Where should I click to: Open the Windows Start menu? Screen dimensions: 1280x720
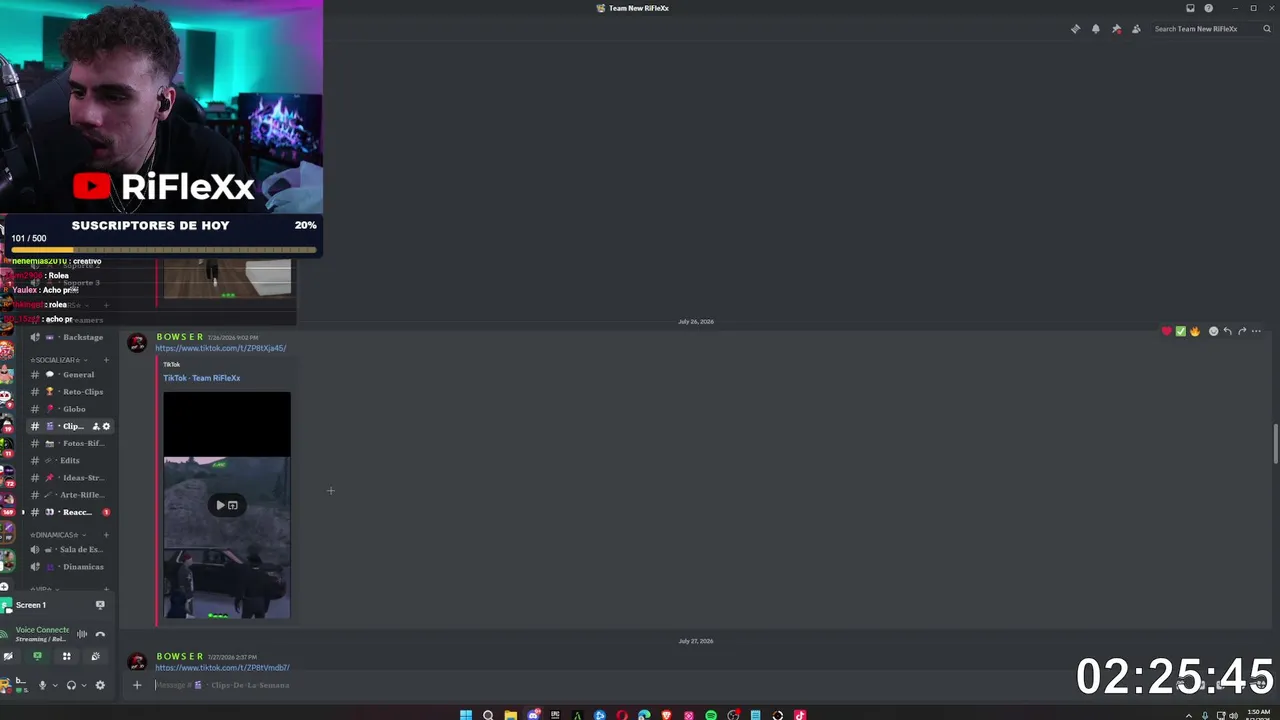click(x=466, y=715)
